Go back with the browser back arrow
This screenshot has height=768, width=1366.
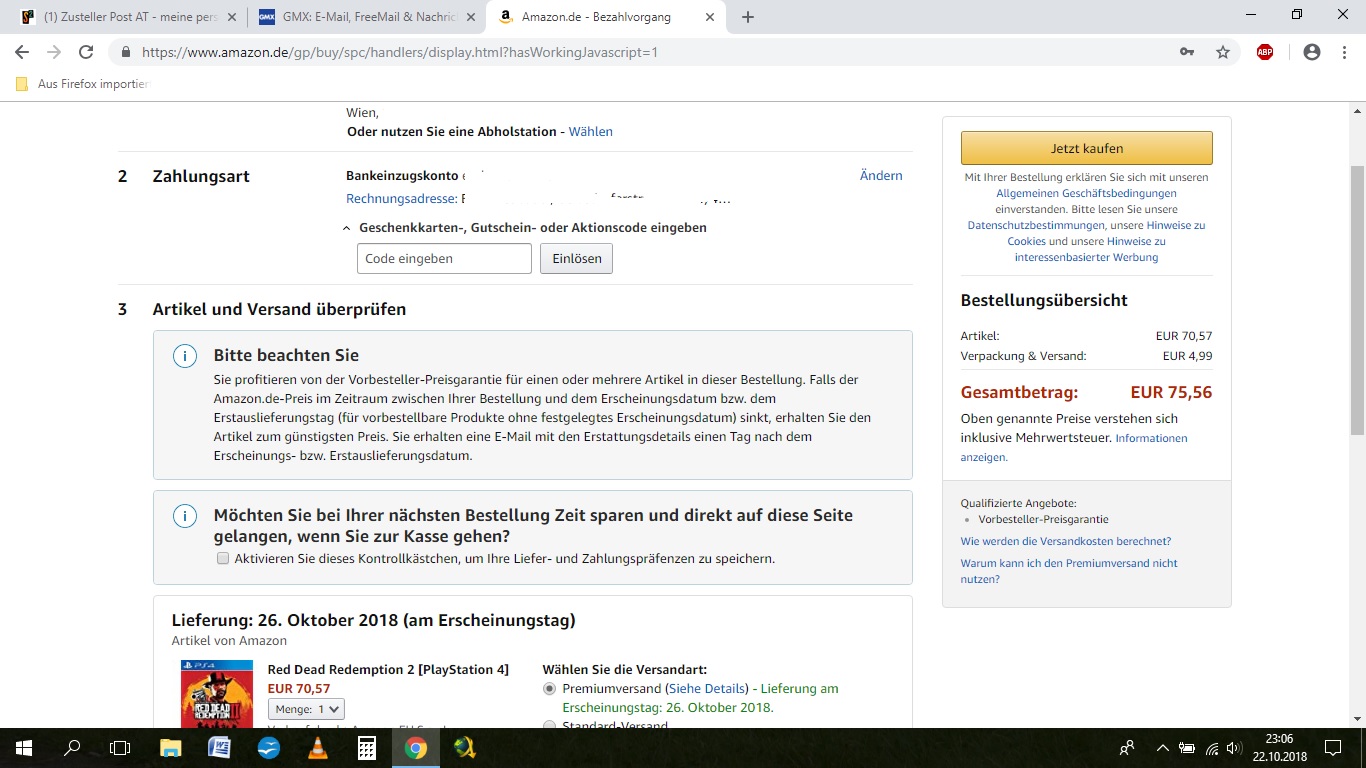pos(22,52)
